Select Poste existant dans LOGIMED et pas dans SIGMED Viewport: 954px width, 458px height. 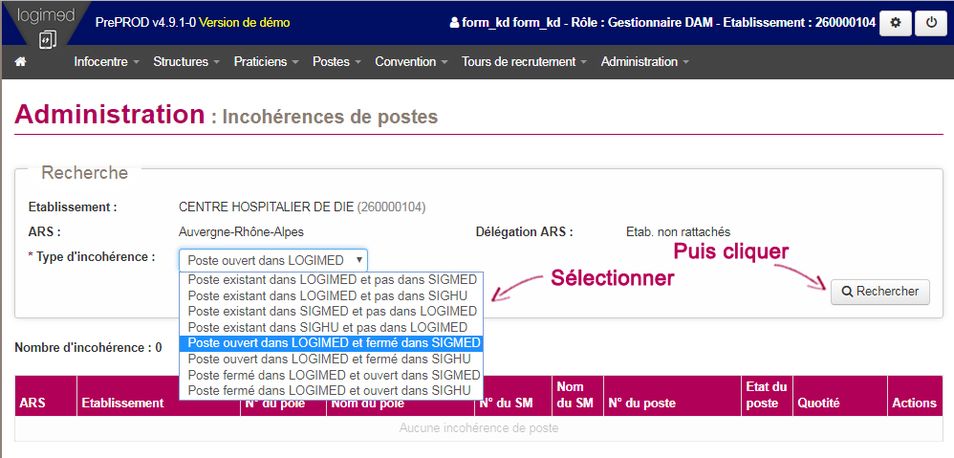click(x=332, y=280)
